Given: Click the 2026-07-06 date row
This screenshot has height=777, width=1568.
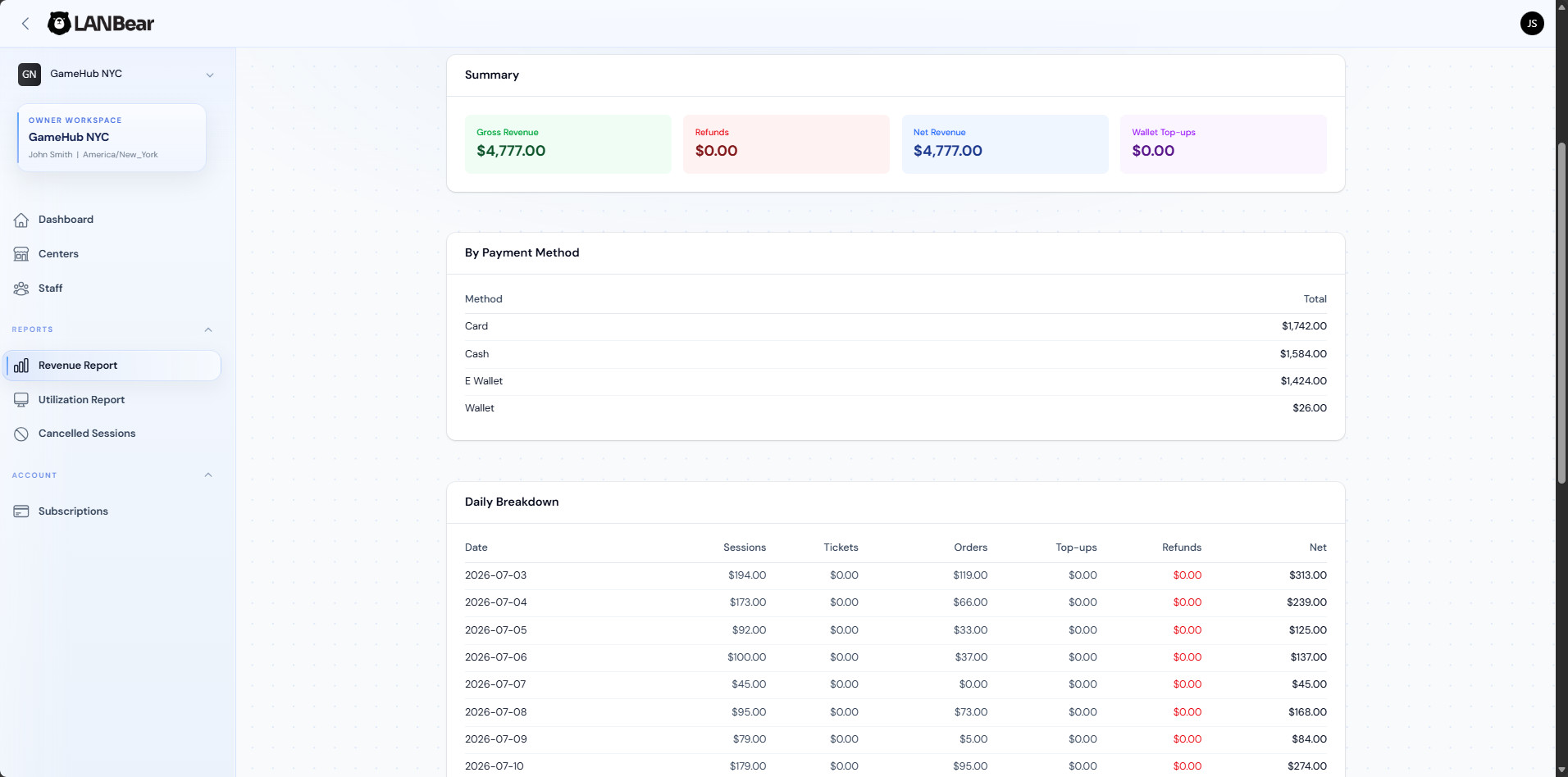Looking at the screenshot, I should coord(896,657).
